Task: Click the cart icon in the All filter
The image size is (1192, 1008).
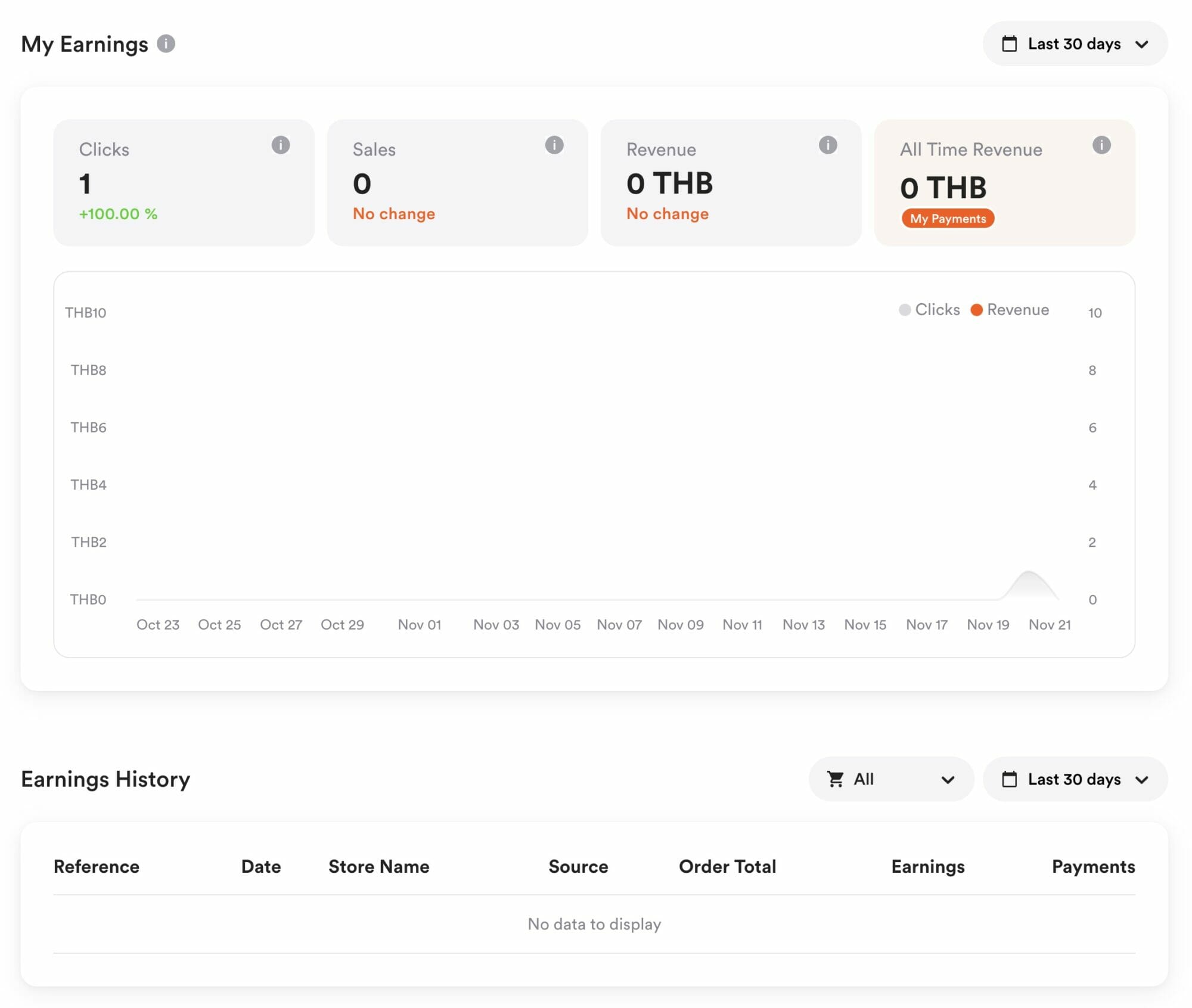Action: pos(836,779)
